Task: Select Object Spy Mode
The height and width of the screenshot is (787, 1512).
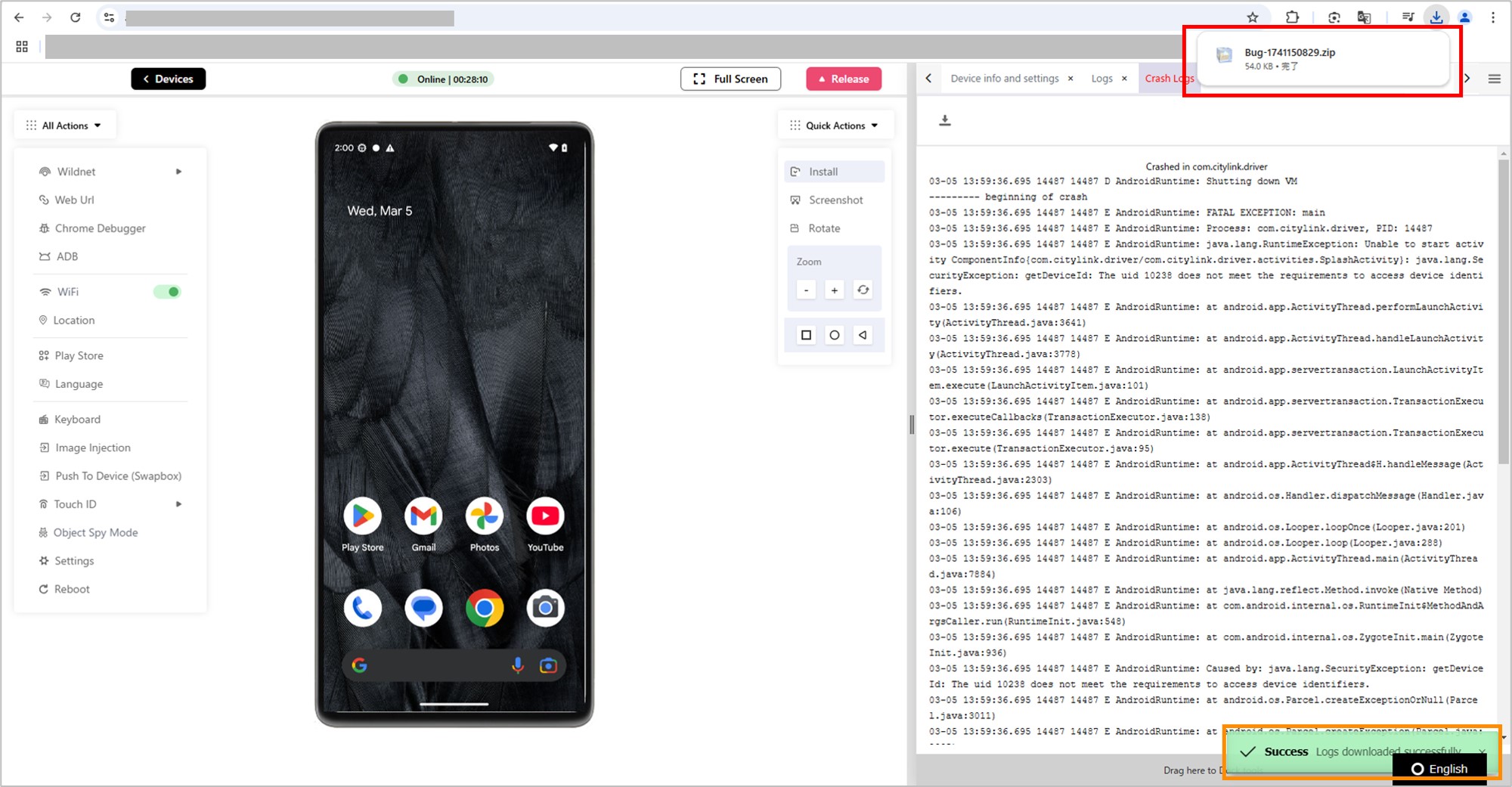Action: tap(88, 533)
